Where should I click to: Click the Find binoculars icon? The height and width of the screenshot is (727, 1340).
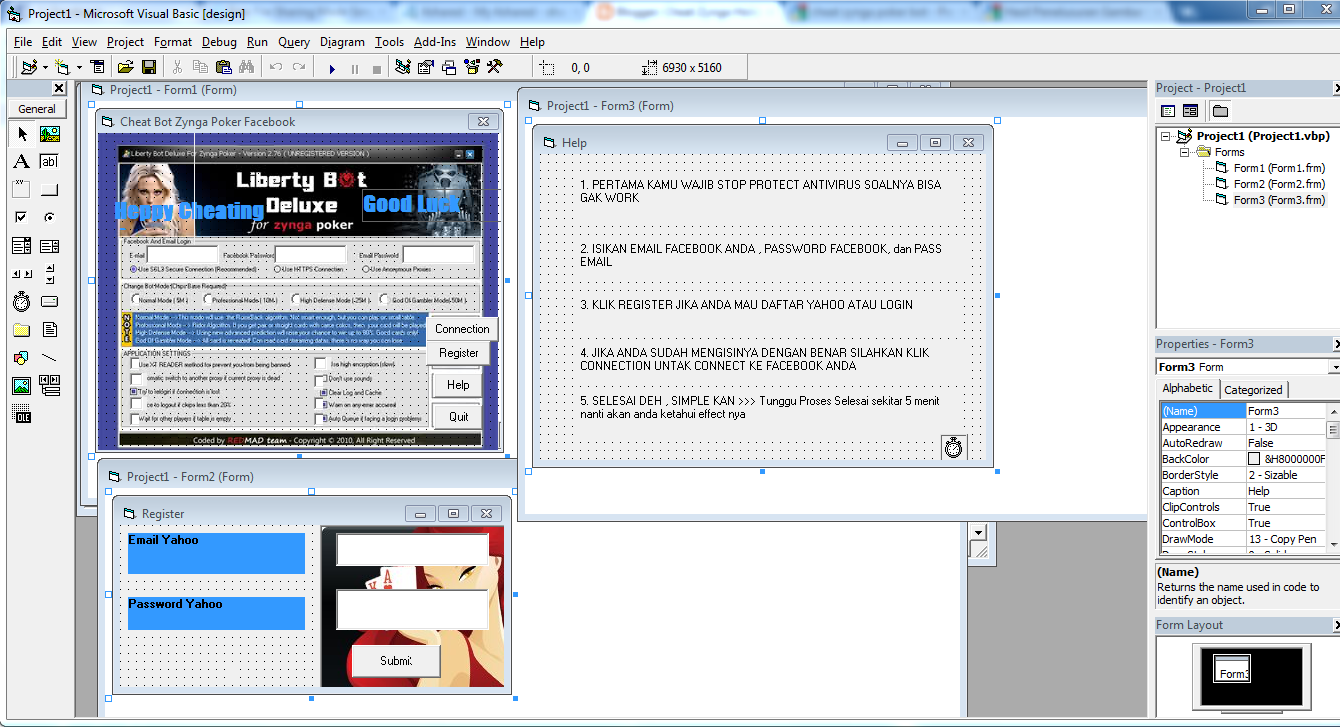coord(246,68)
